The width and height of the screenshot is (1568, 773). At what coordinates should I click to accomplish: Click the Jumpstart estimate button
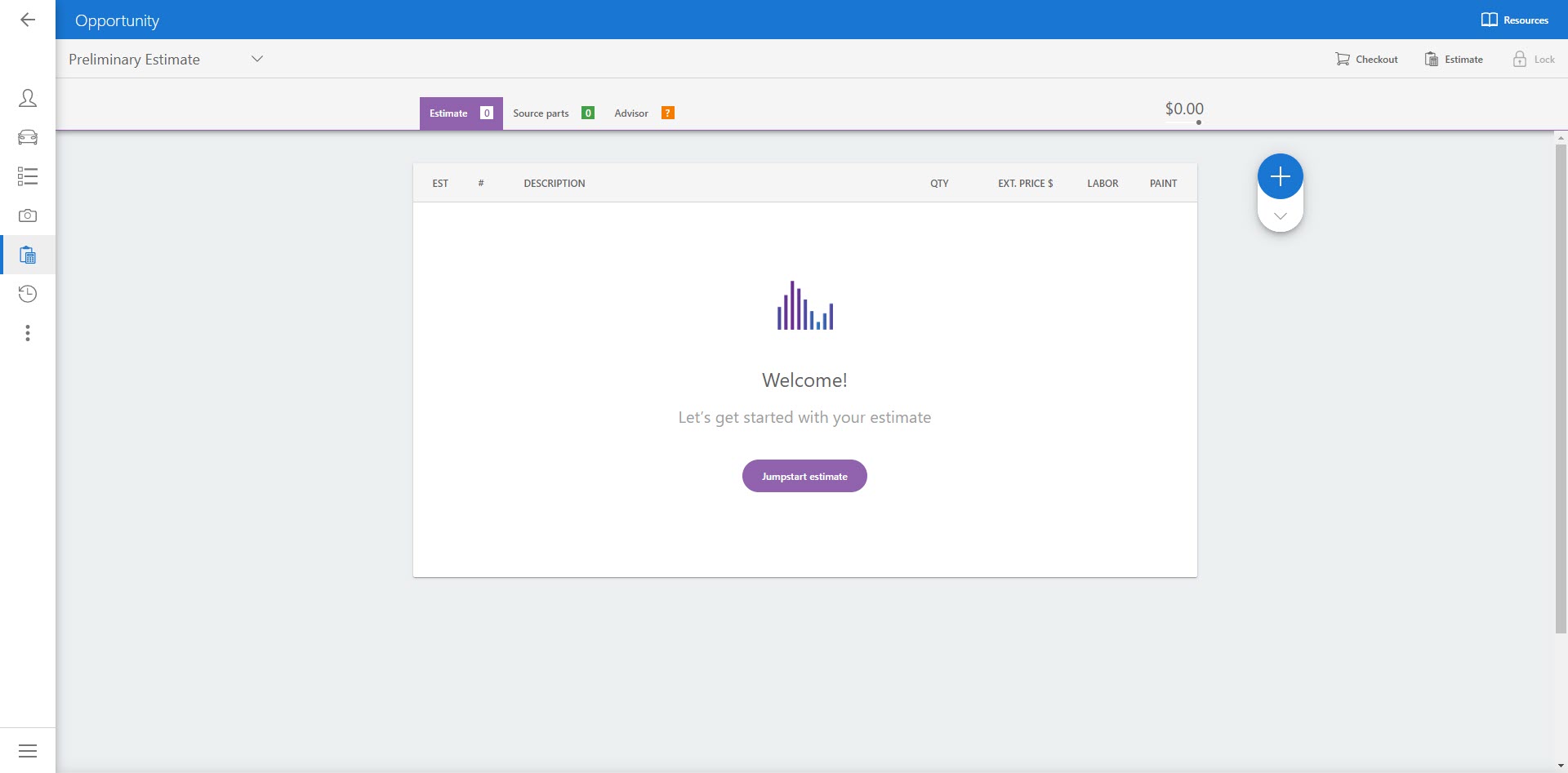click(804, 476)
